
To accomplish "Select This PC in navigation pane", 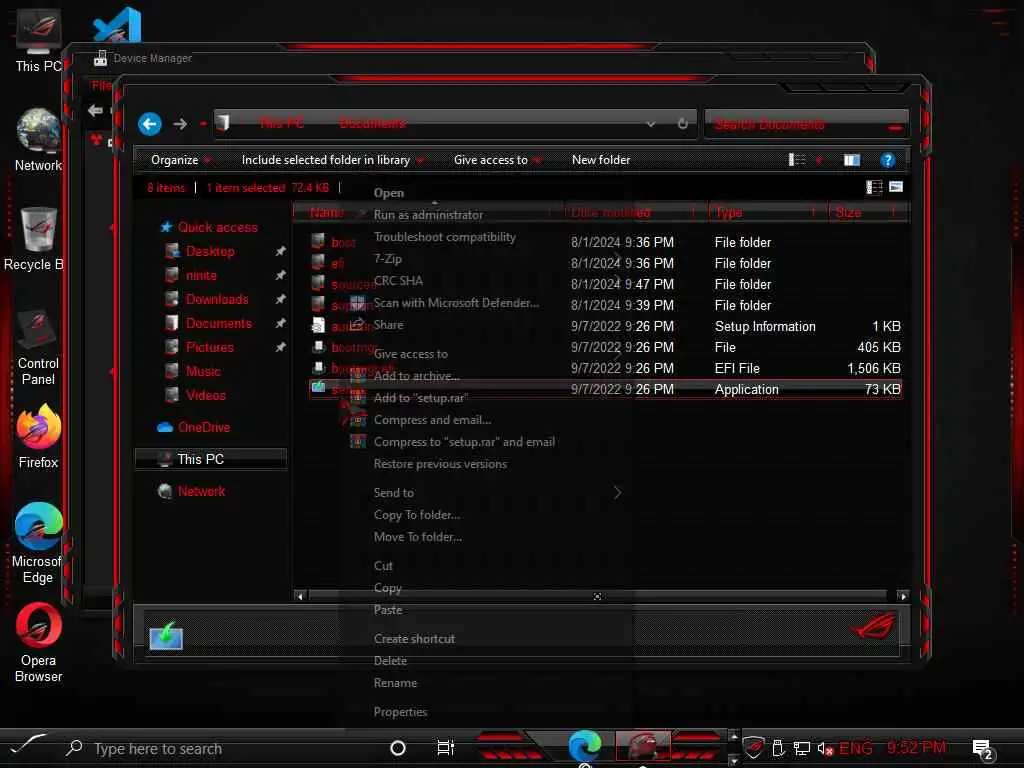I will [x=210, y=459].
